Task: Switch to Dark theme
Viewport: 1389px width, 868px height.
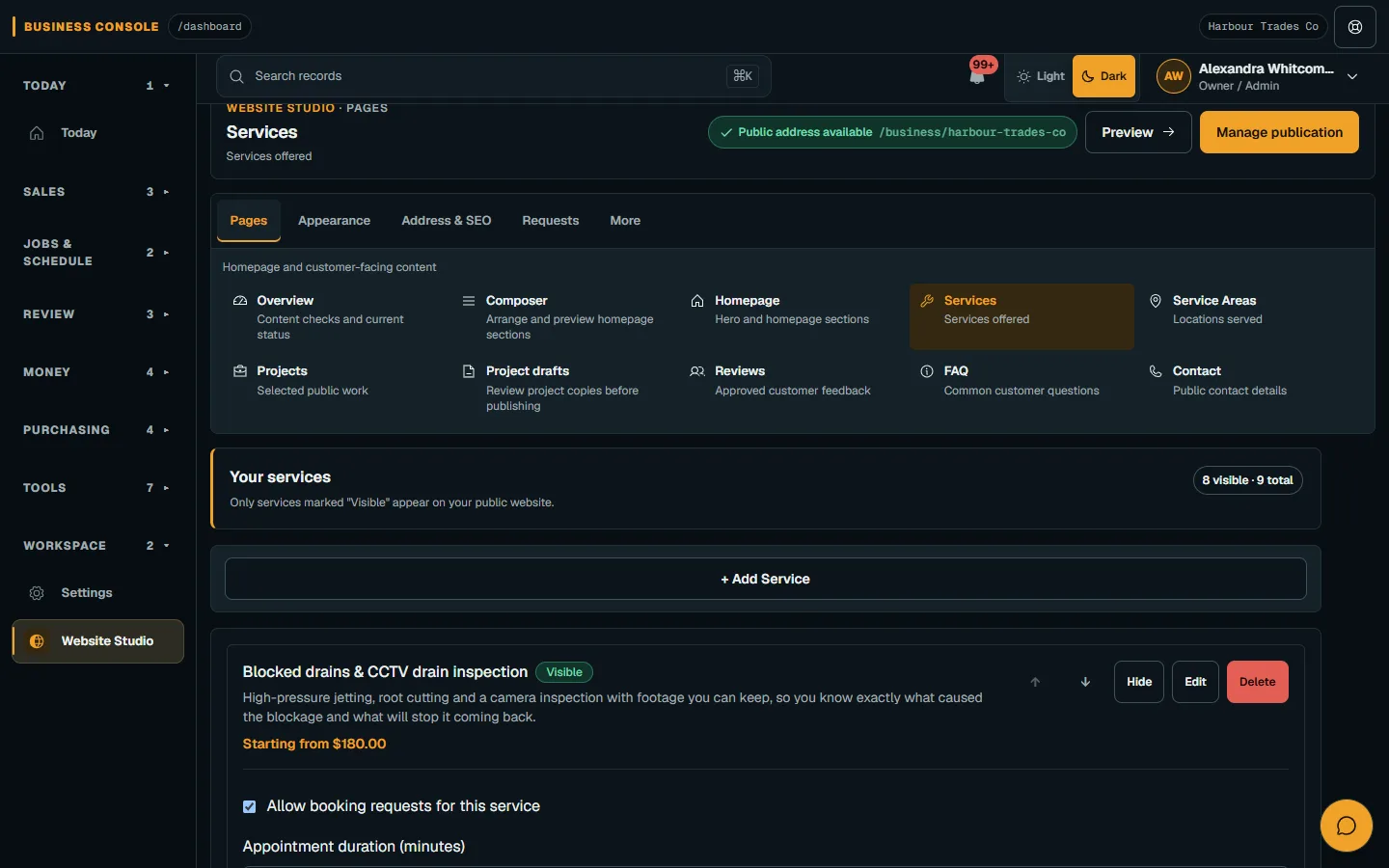Action: 1104,76
